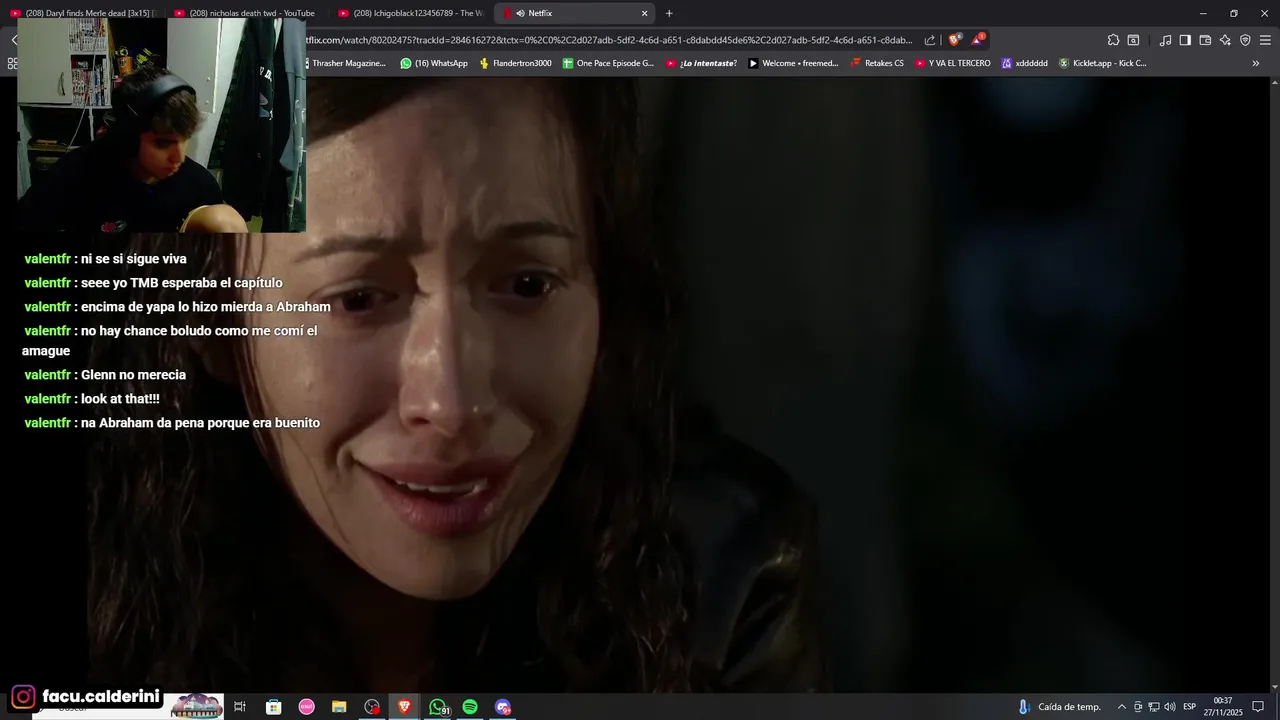Viewport: 1280px width, 720px height.
Task: Close the Netflix tab
Action: pyautogui.click(x=645, y=13)
